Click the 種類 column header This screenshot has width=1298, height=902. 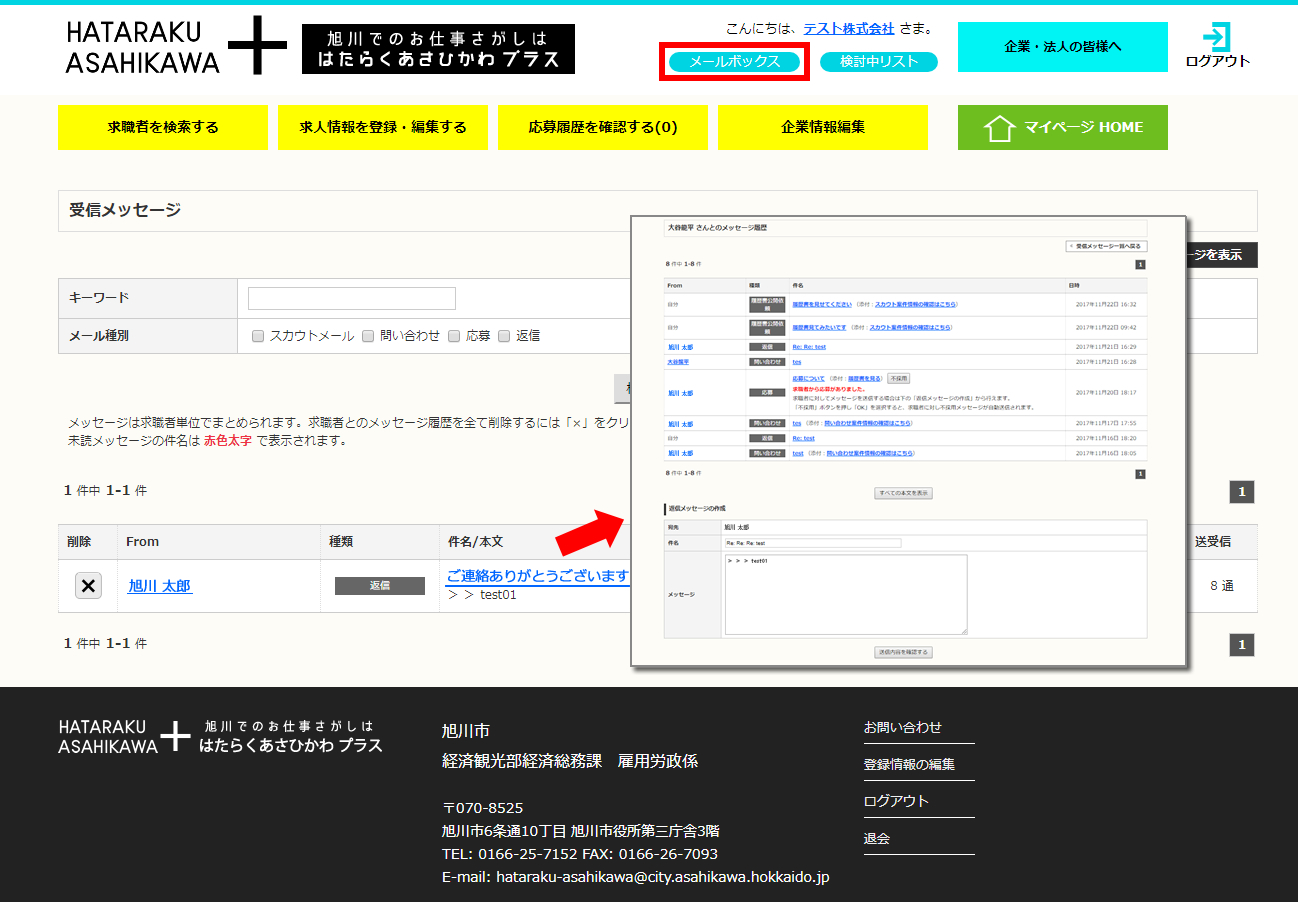click(341, 541)
